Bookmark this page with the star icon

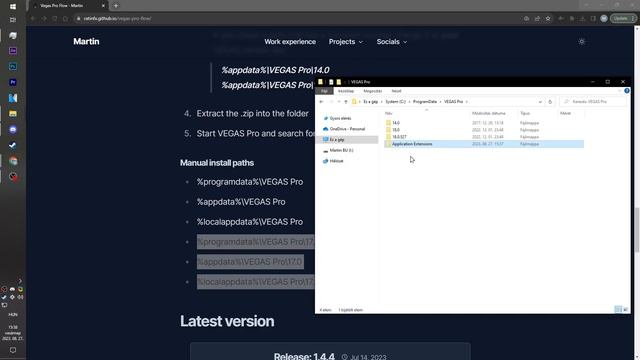click(x=548, y=18)
